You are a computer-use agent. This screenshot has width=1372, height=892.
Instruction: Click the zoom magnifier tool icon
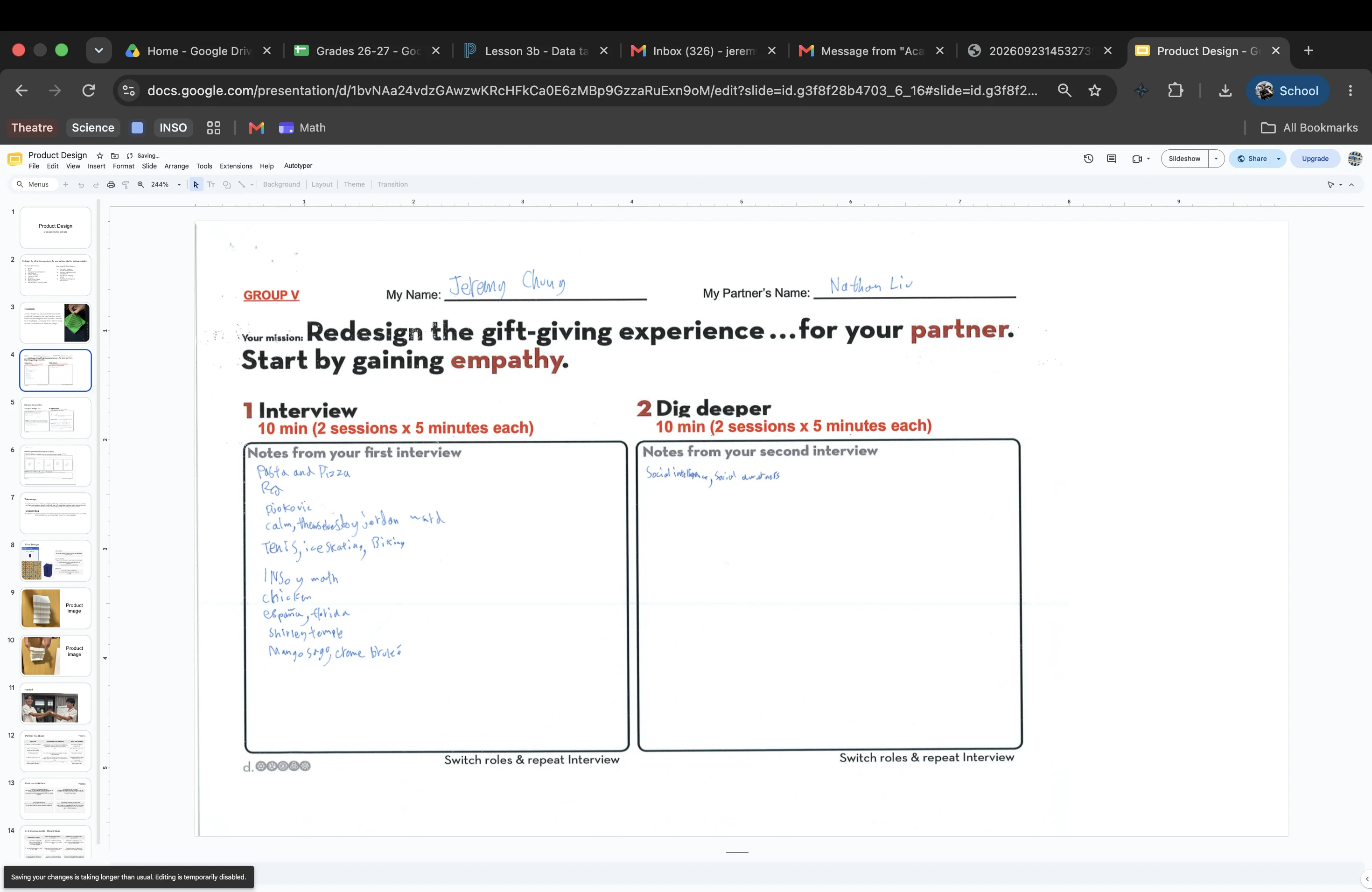(x=140, y=185)
